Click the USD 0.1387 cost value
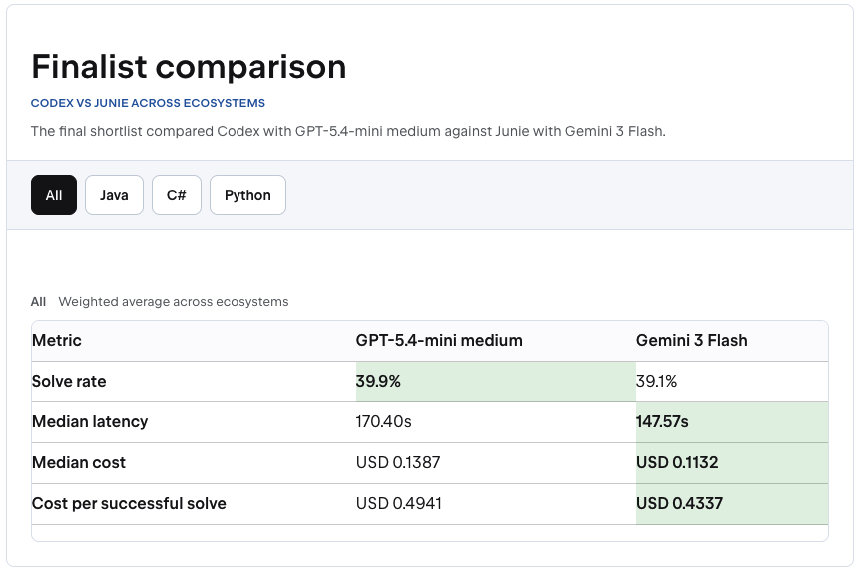The image size is (863, 572). [398, 462]
